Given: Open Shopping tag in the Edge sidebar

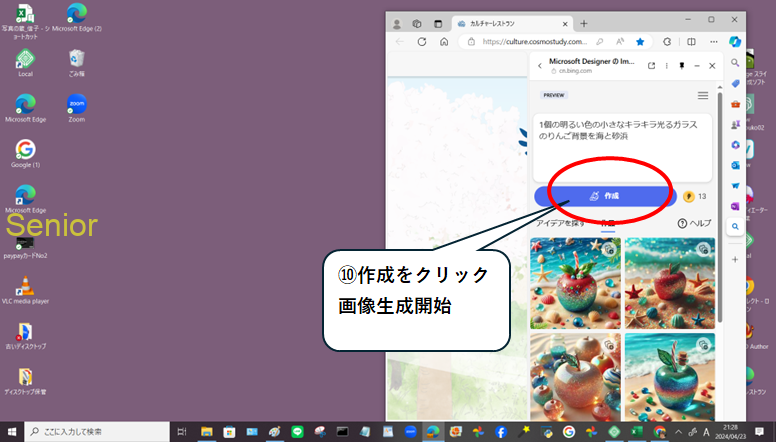Looking at the screenshot, I should tap(735, 84).
